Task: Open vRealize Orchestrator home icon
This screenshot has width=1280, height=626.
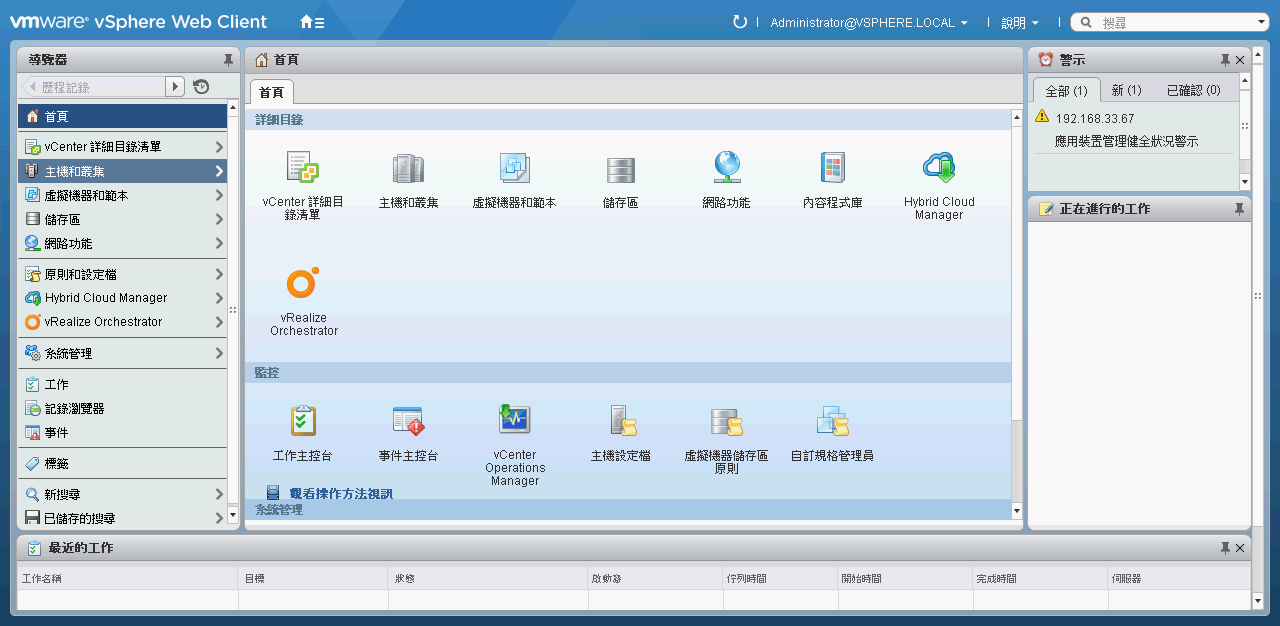Action: (303, 284)
